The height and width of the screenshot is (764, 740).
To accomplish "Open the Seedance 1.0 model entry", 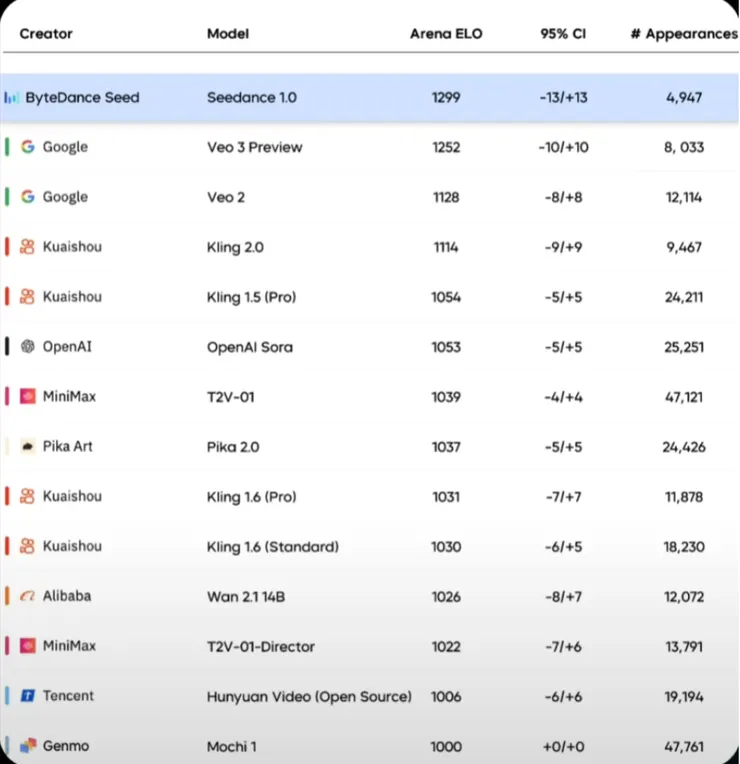I will pos(251,98).
